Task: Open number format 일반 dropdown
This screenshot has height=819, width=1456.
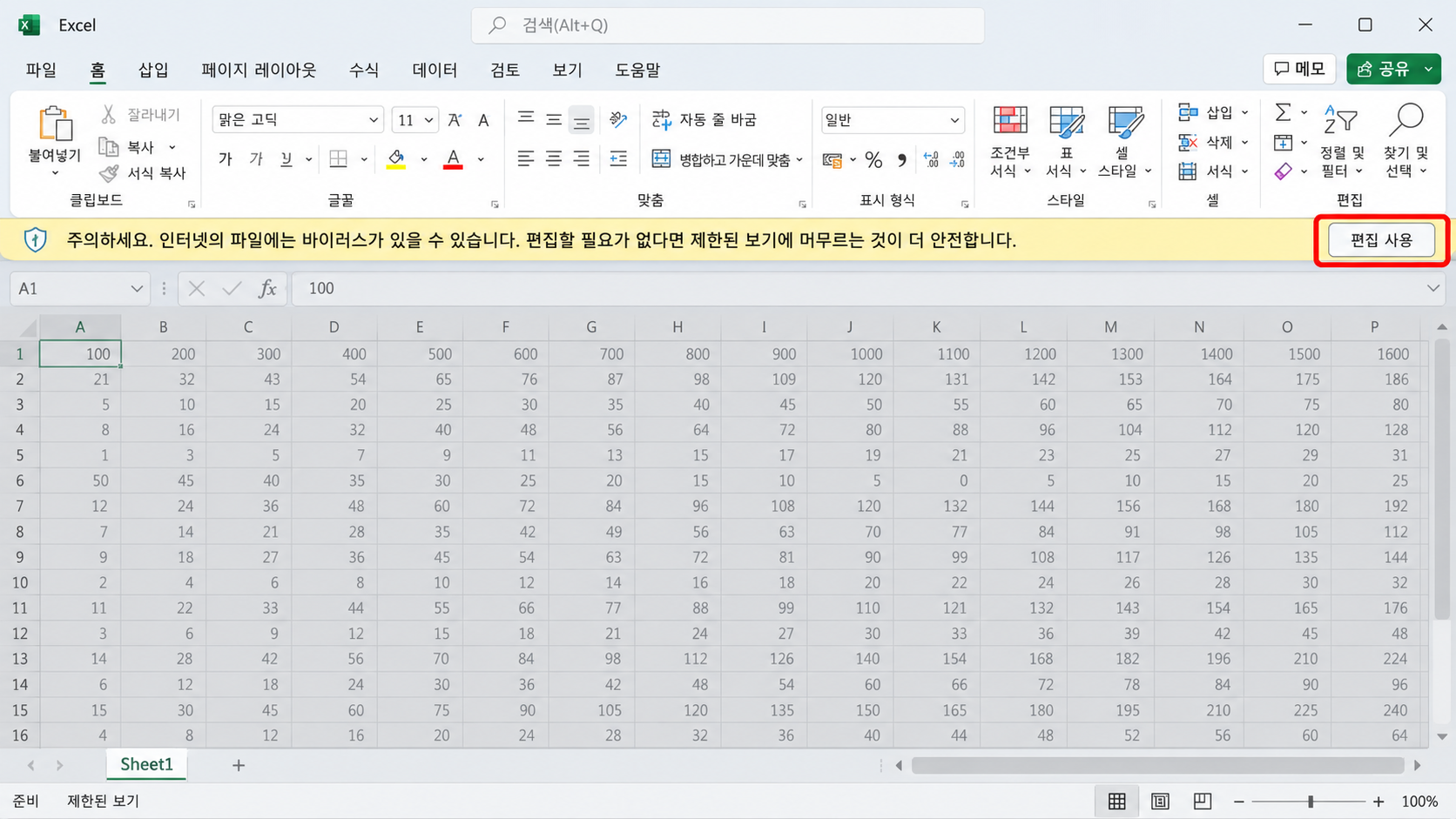Action: [x=954, y=120]
